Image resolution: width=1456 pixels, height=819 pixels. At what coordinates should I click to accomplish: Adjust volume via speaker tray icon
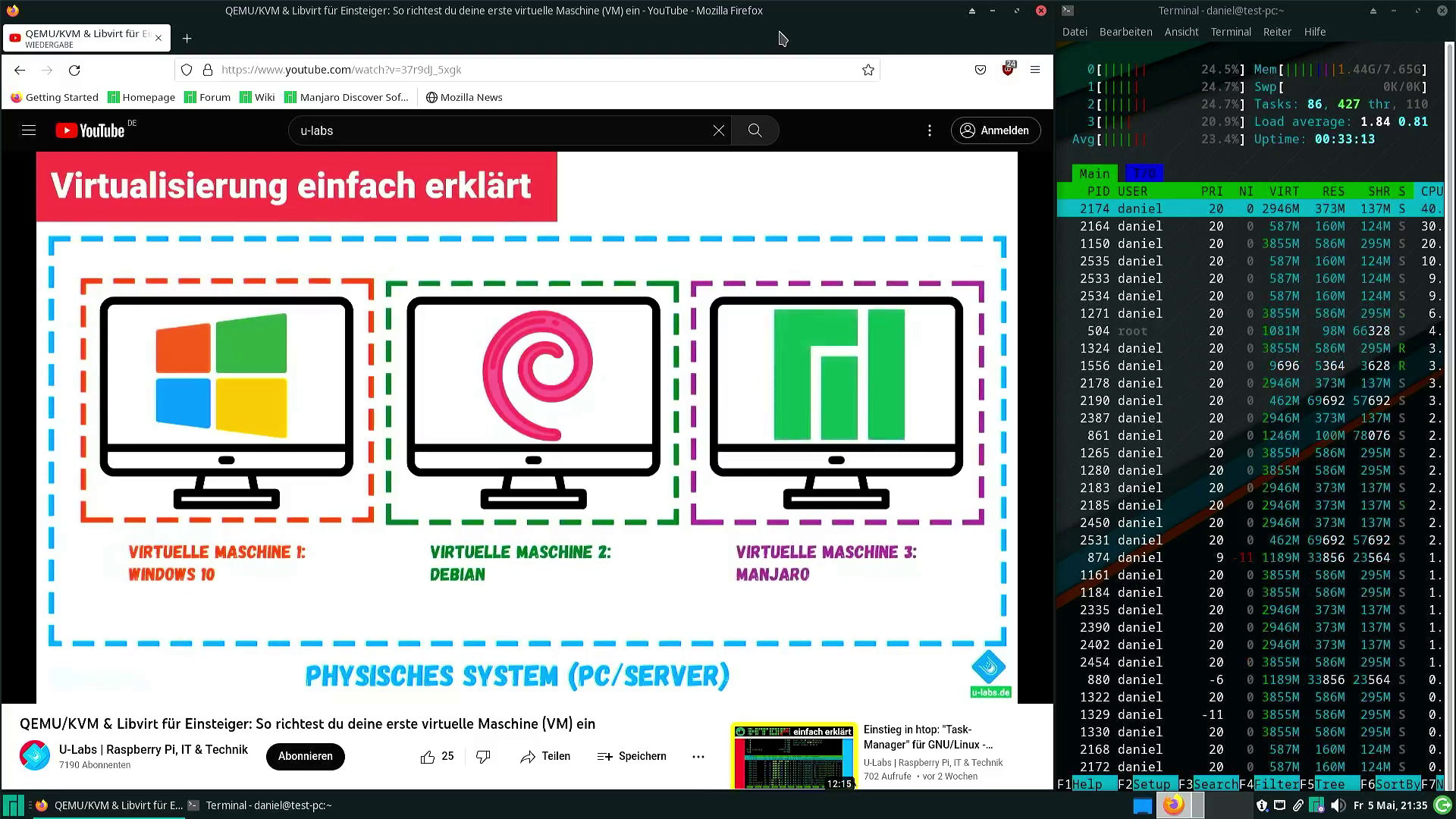pos(1338,805)
